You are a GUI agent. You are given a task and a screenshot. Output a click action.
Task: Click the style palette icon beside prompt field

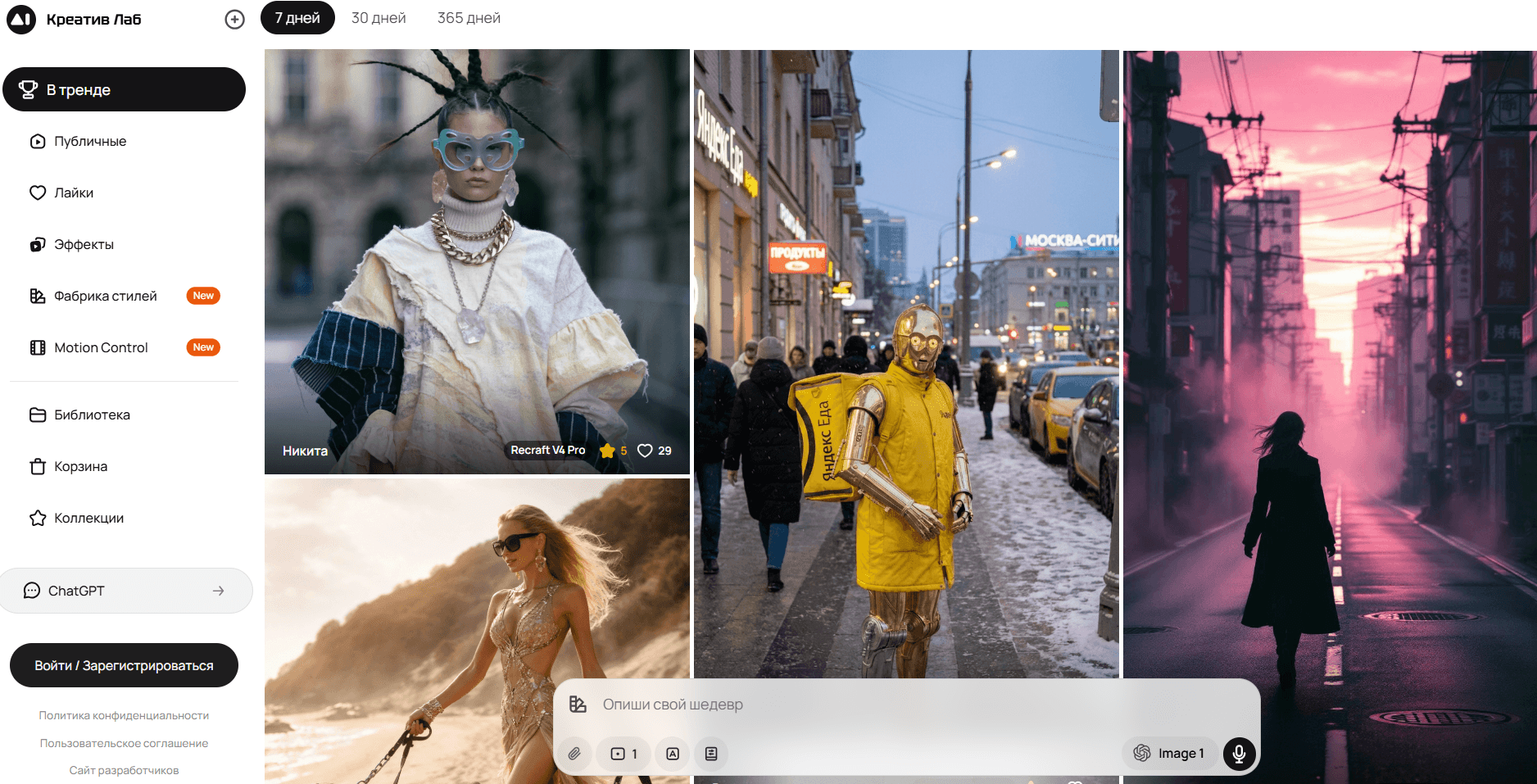coord(578,705)
